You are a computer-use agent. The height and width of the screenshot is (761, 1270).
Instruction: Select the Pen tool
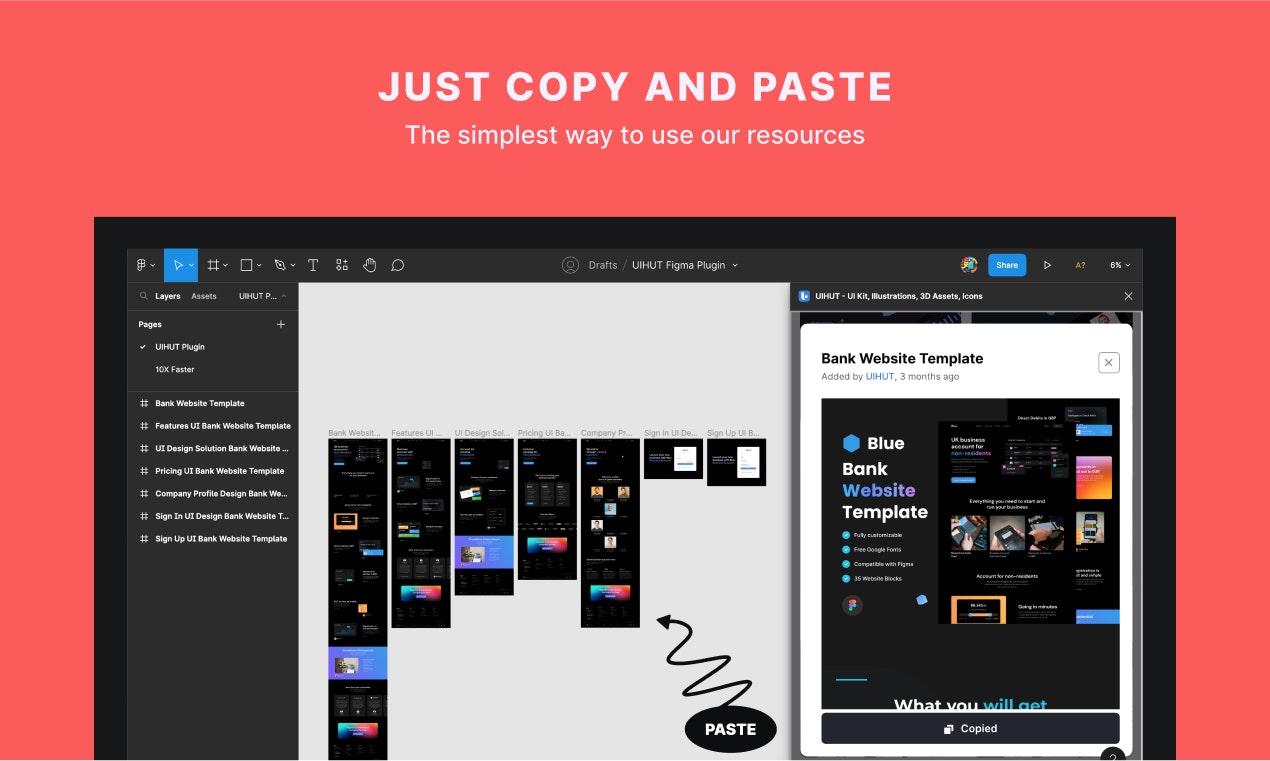[x=280, y=265]
